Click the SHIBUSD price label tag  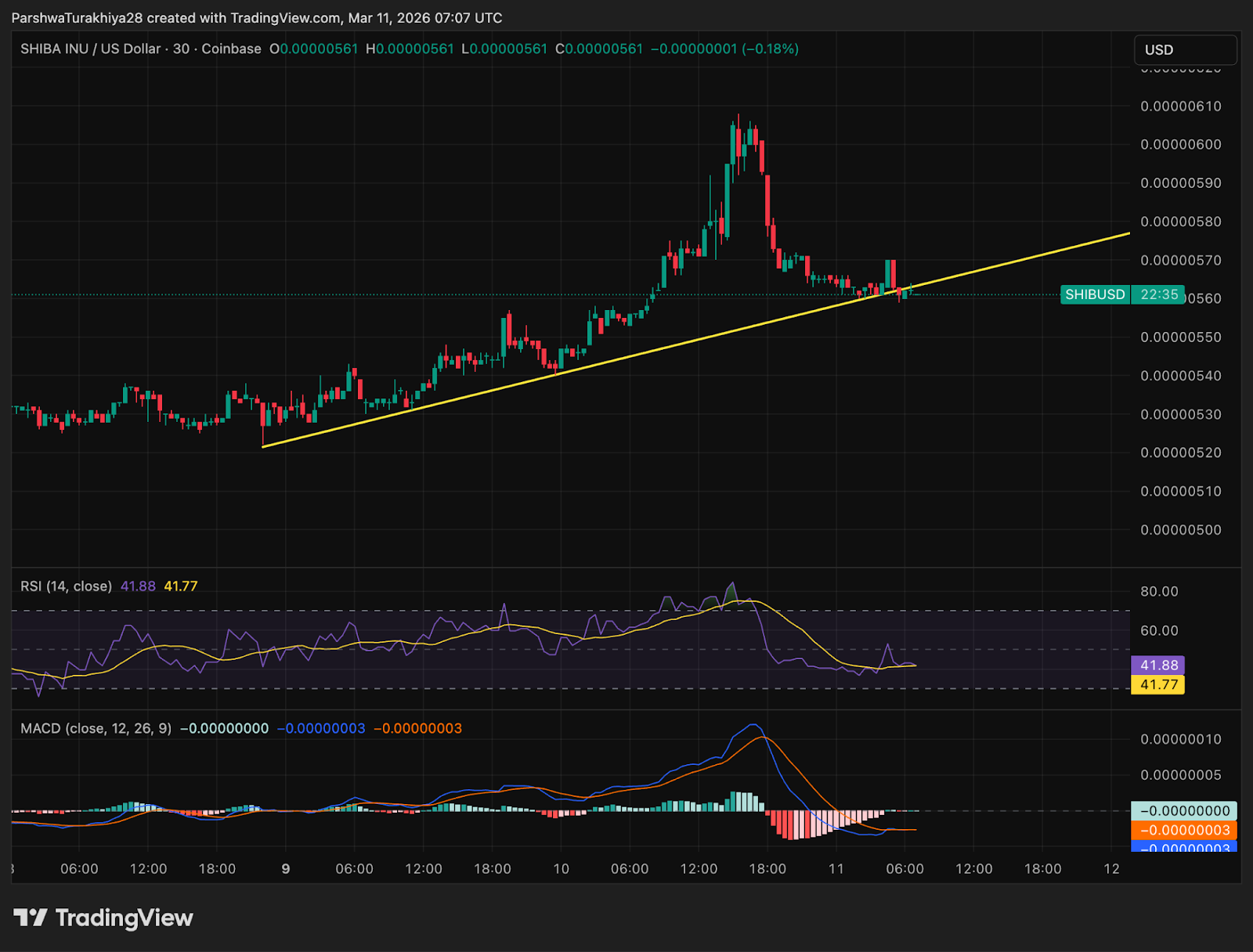coord(1094,294)
